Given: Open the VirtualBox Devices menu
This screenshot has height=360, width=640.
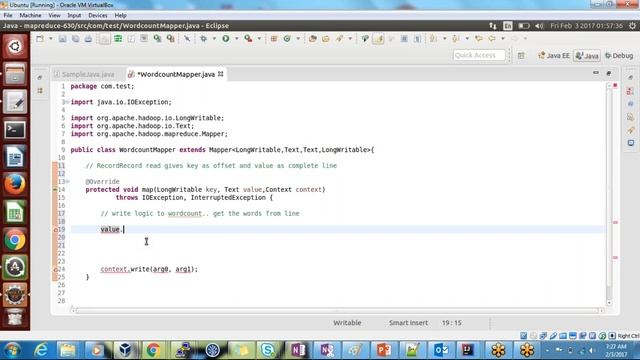Looking at the screenshot, I should click(98, 16).
